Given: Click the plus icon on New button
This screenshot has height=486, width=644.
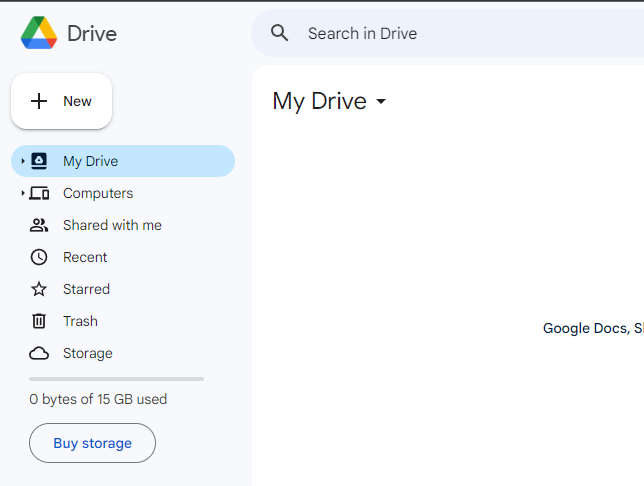Looking at the screenshot, I should [39, 101].
